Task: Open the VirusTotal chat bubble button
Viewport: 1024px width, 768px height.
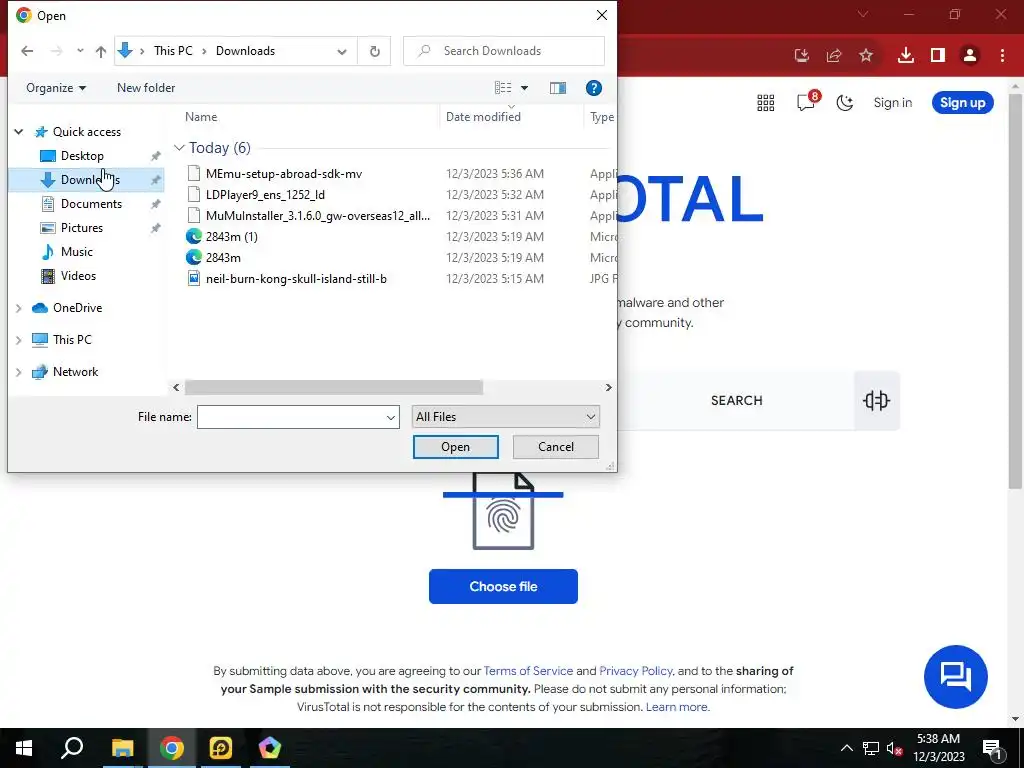Action: pyautogui.click(x=955, y=677)
